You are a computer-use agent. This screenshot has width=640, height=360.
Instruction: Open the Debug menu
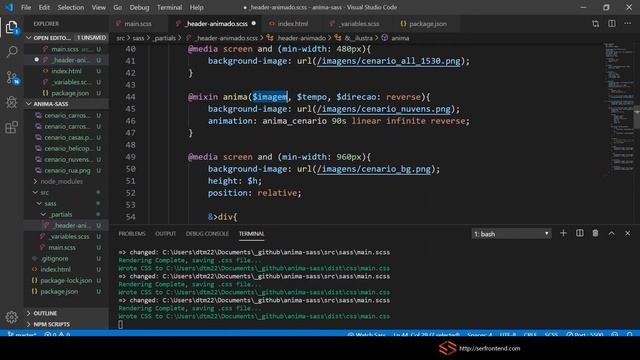point(139,7)
